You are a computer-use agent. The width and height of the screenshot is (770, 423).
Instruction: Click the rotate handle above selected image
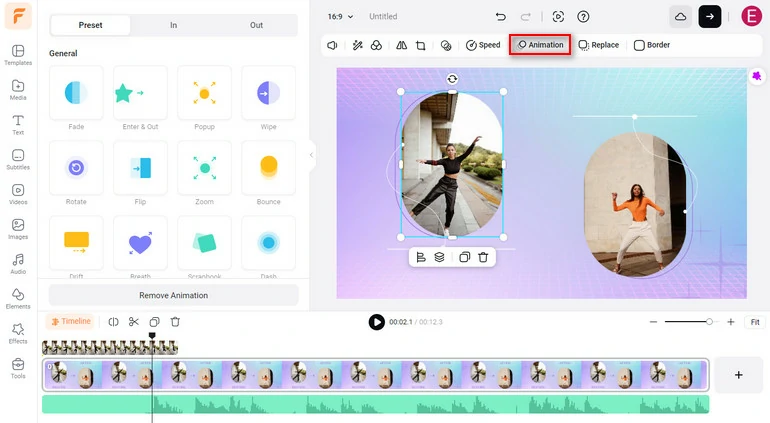[452, 79]
